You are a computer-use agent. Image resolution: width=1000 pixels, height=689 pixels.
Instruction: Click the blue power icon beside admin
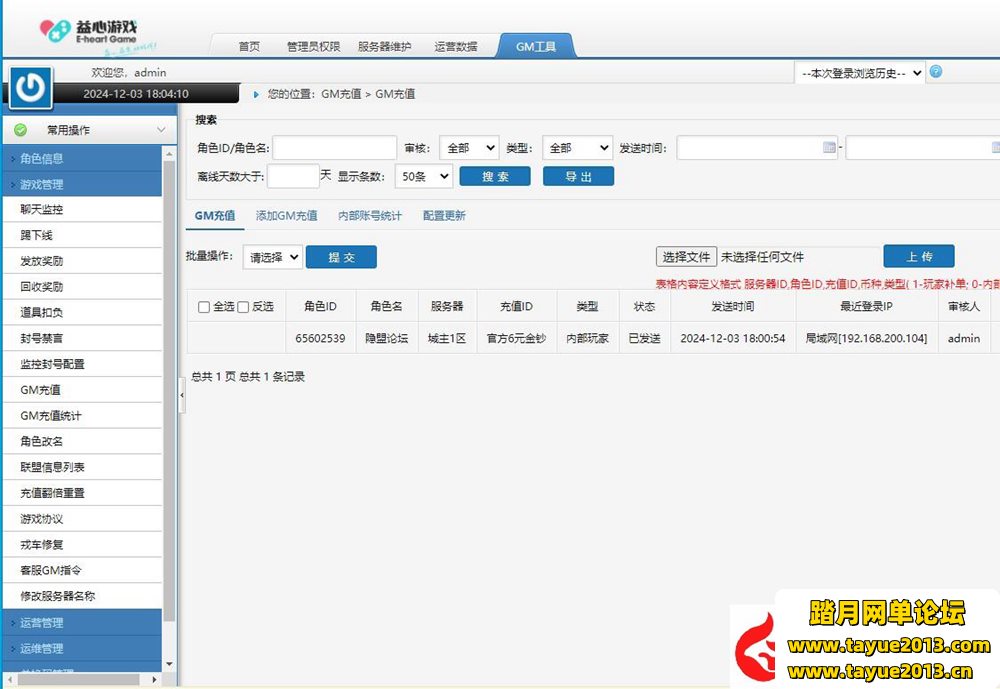coord(31,87)
